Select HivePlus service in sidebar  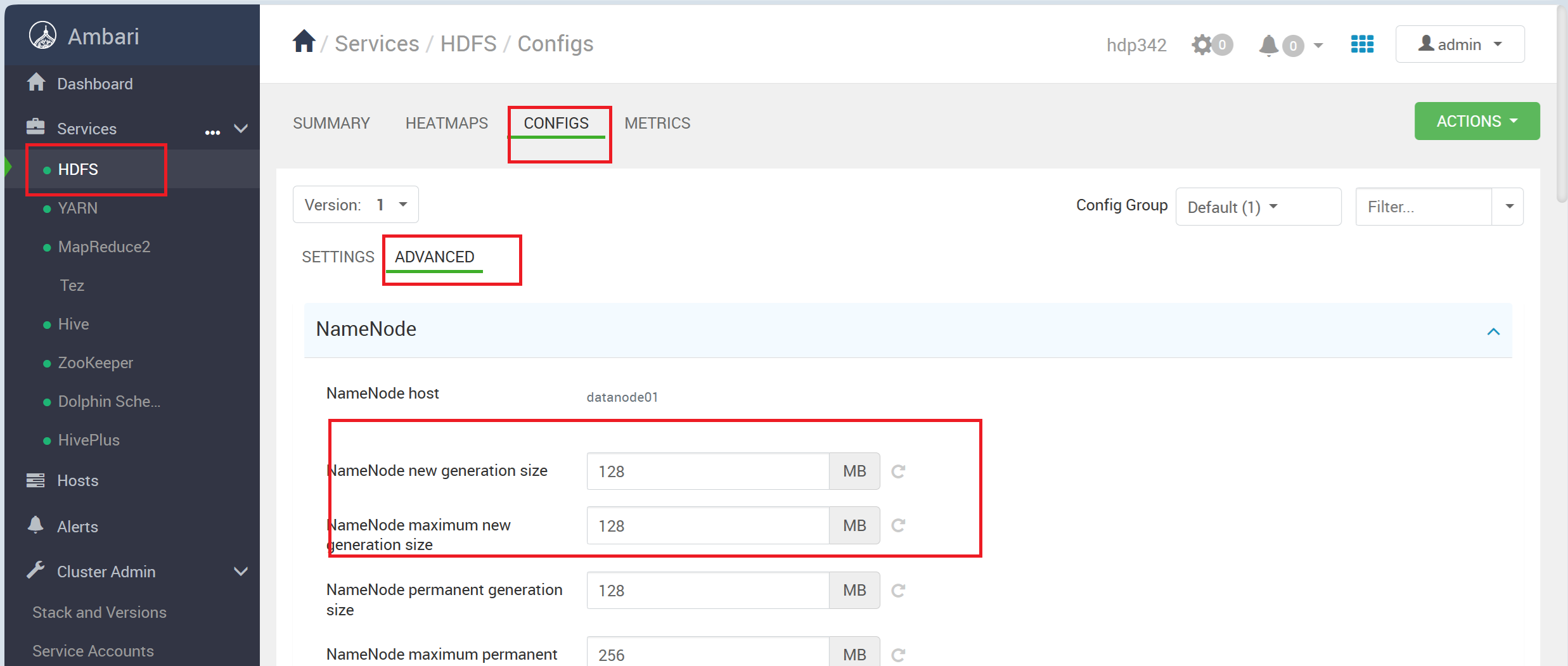pyautogui.click(x=89, y=440)
